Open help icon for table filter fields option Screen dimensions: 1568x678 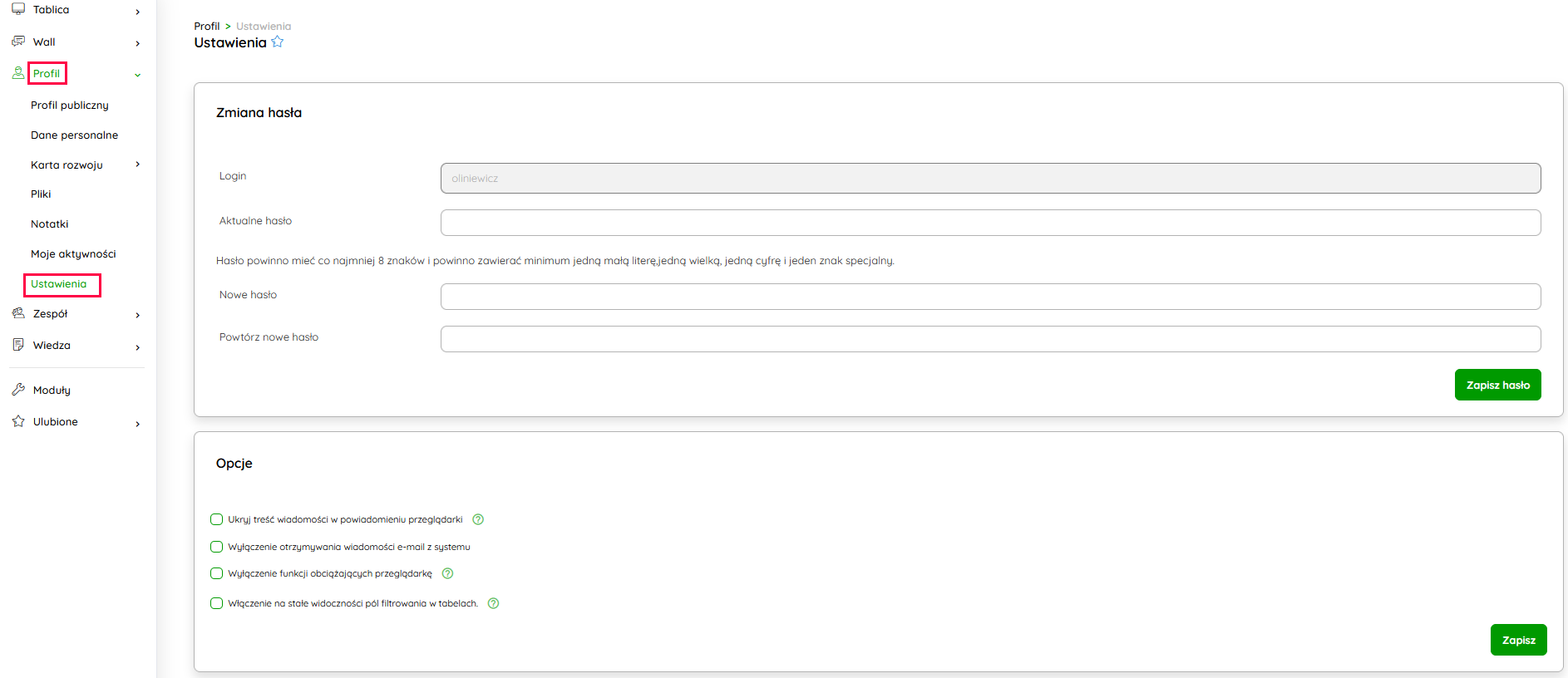(x=493, y=603)
